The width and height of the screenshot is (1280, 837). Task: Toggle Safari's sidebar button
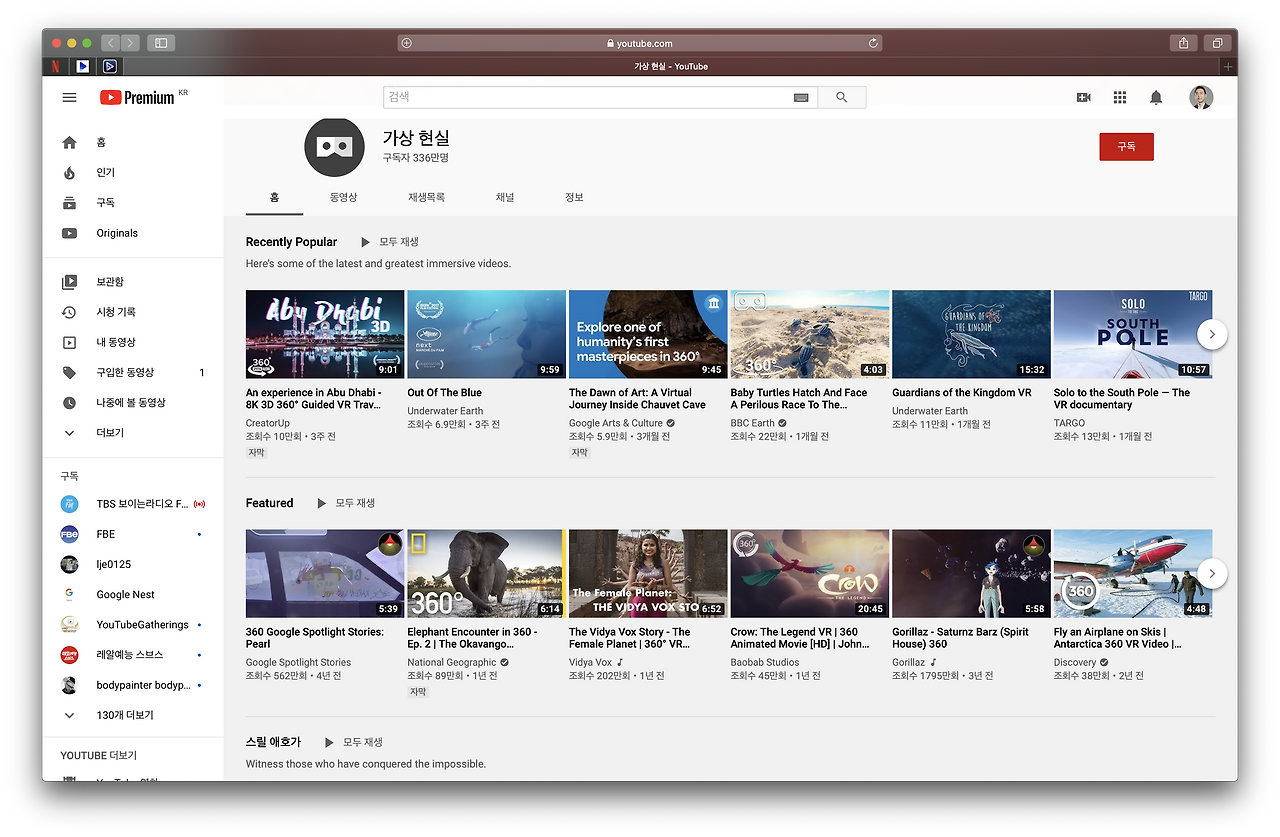pos(160,43)
